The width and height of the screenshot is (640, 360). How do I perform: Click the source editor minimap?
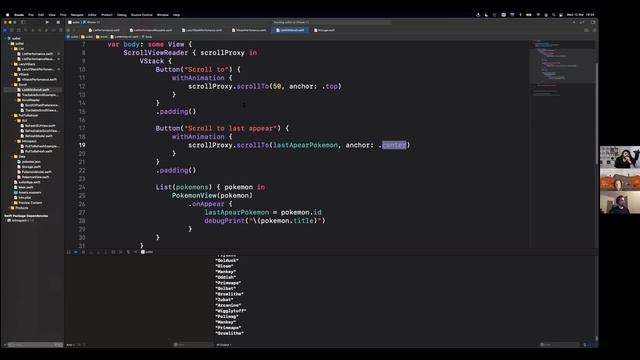coord(562,67)
